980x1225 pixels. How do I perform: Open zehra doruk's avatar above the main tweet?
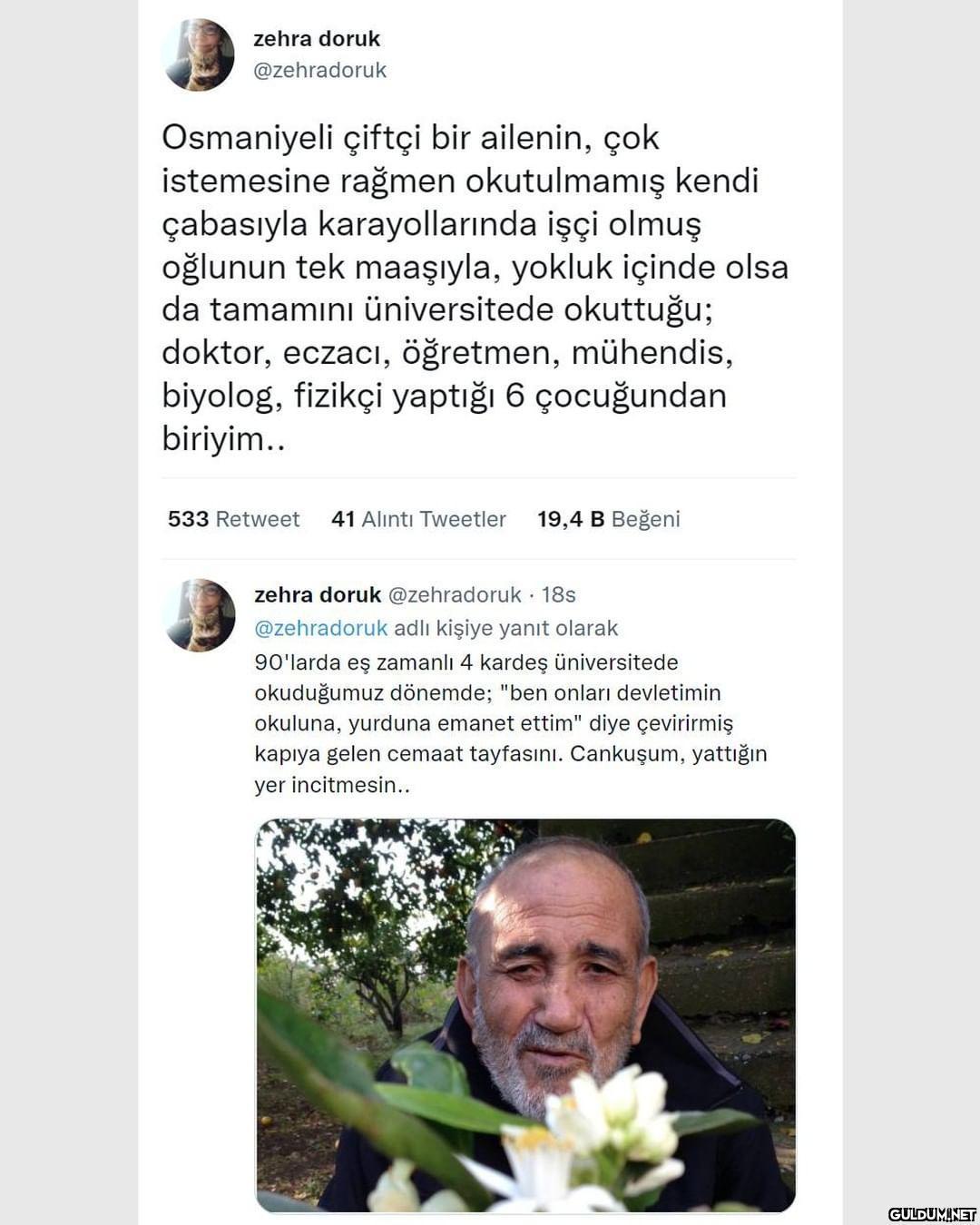(199, 54)
